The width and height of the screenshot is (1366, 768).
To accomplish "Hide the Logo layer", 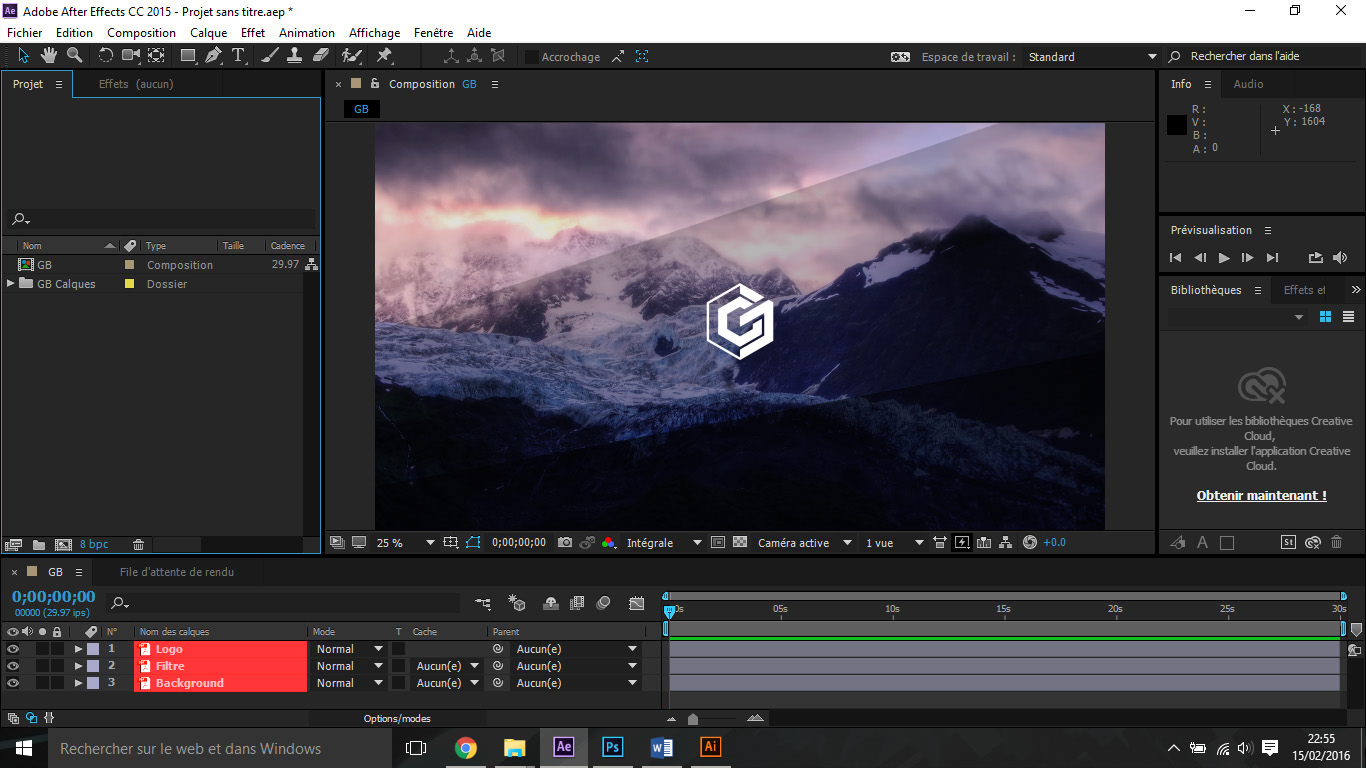I will [x=13, y=649].
